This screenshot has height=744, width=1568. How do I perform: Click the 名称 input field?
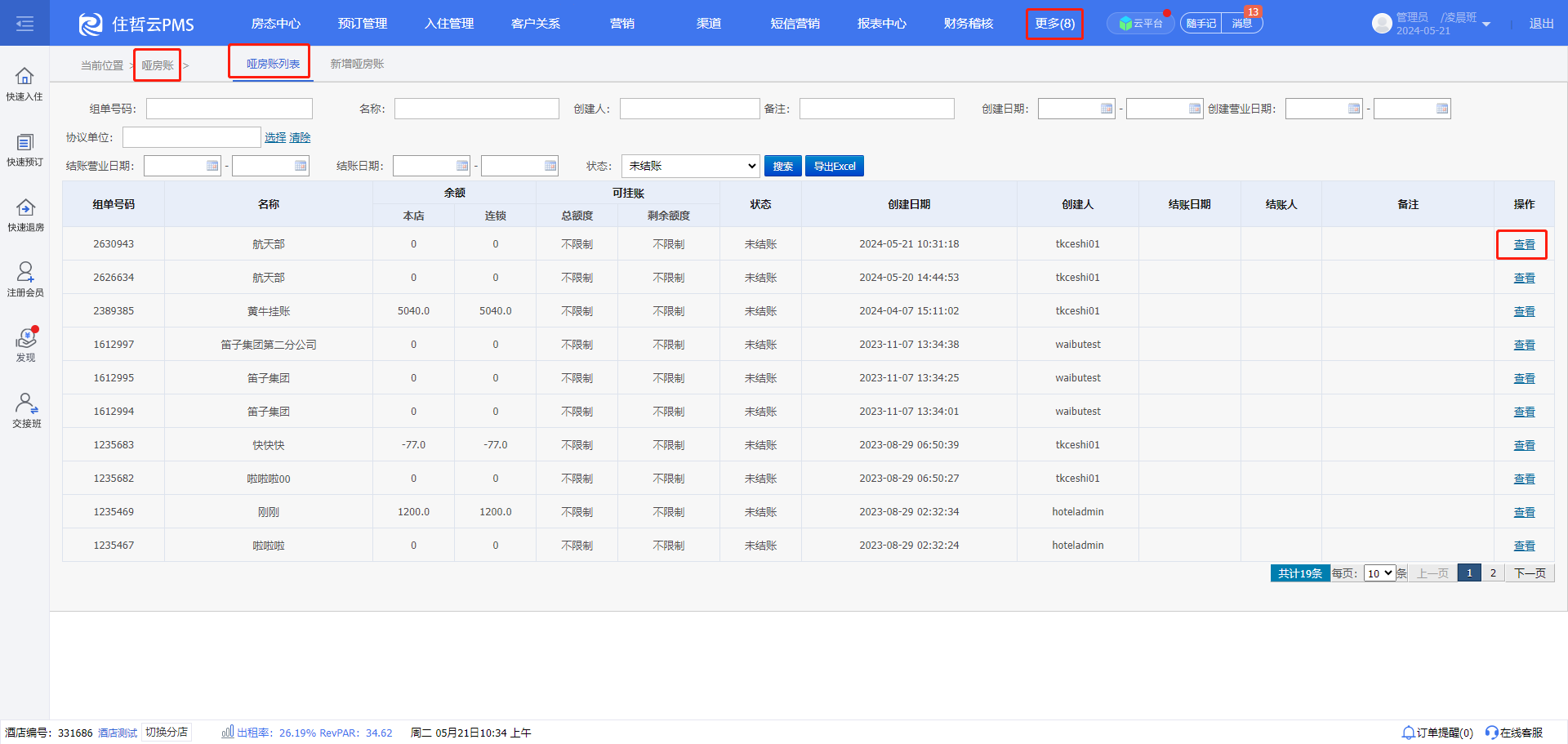tap(477, 109)
